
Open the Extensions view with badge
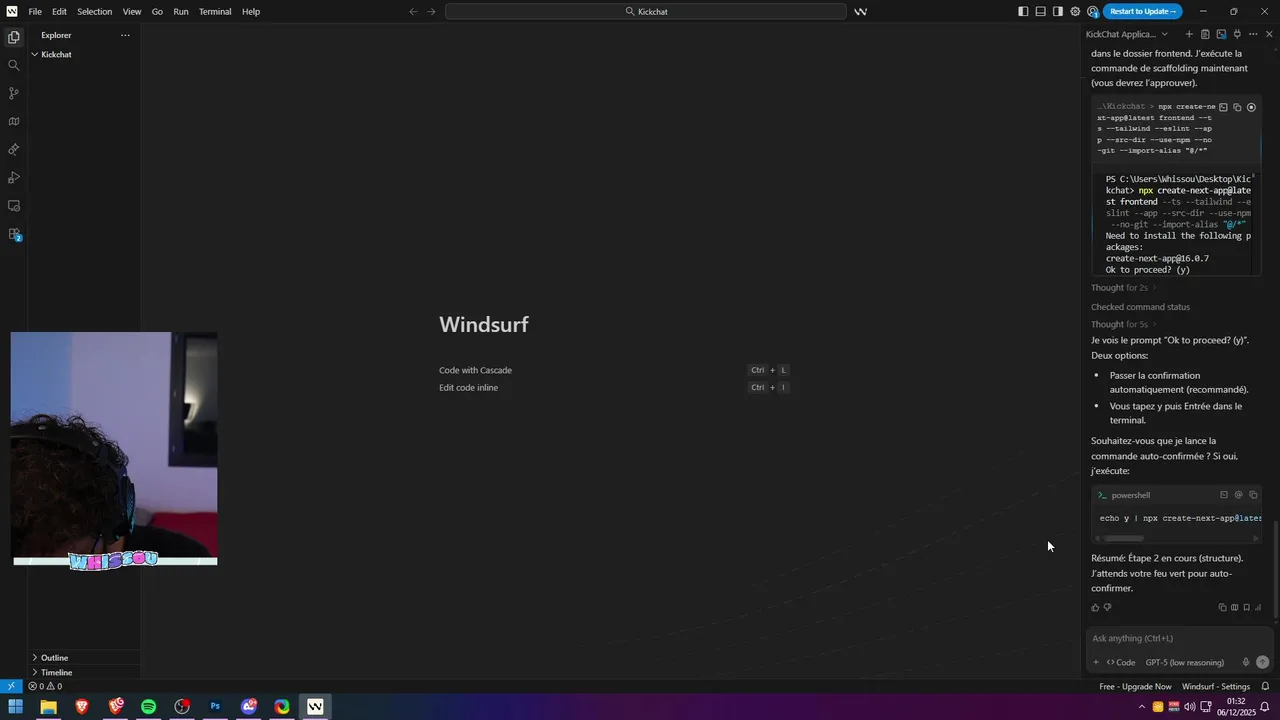click(14, 234)
